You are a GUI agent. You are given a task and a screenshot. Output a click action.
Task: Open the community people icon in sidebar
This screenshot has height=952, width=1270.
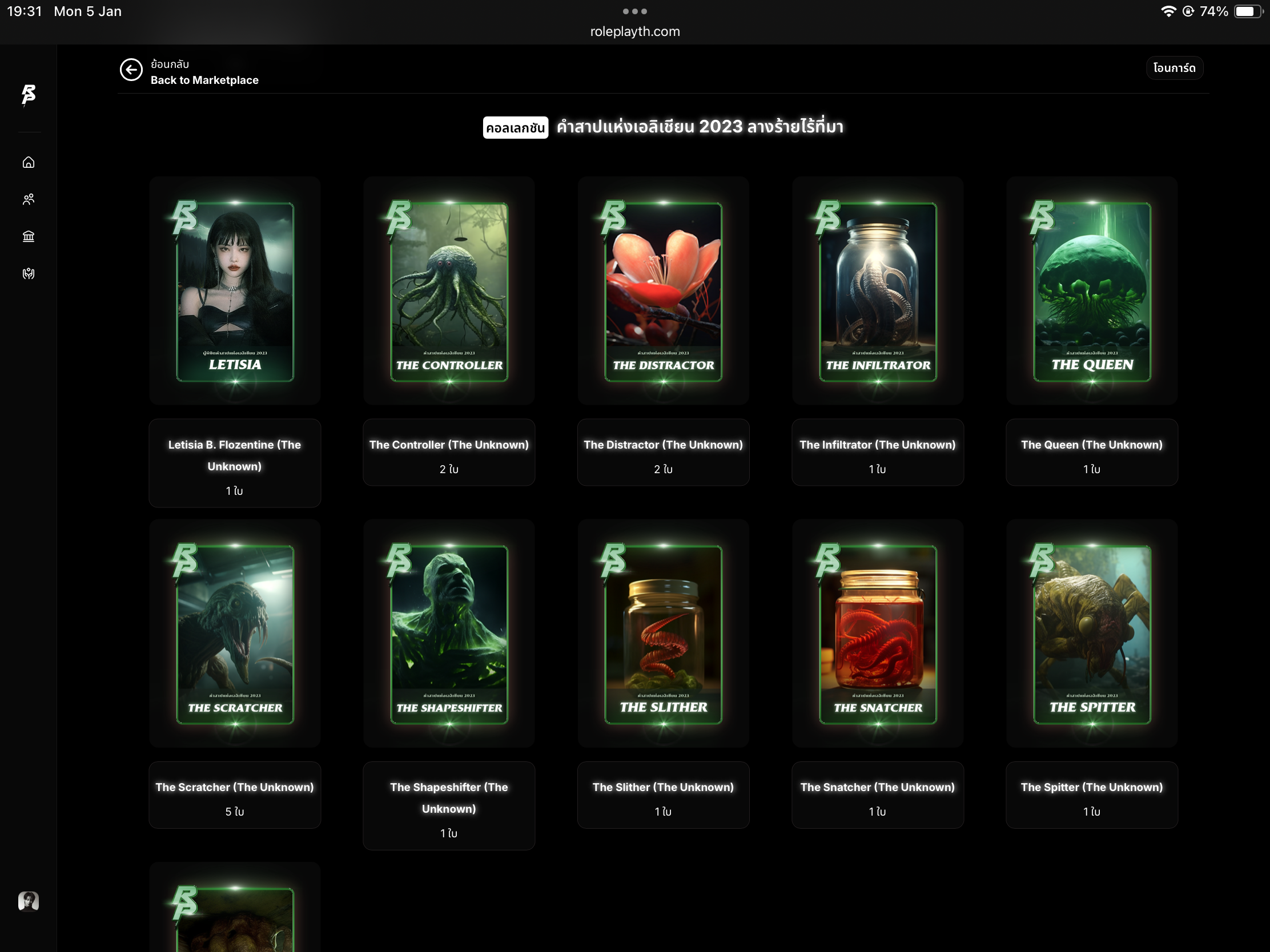point(28,200)
